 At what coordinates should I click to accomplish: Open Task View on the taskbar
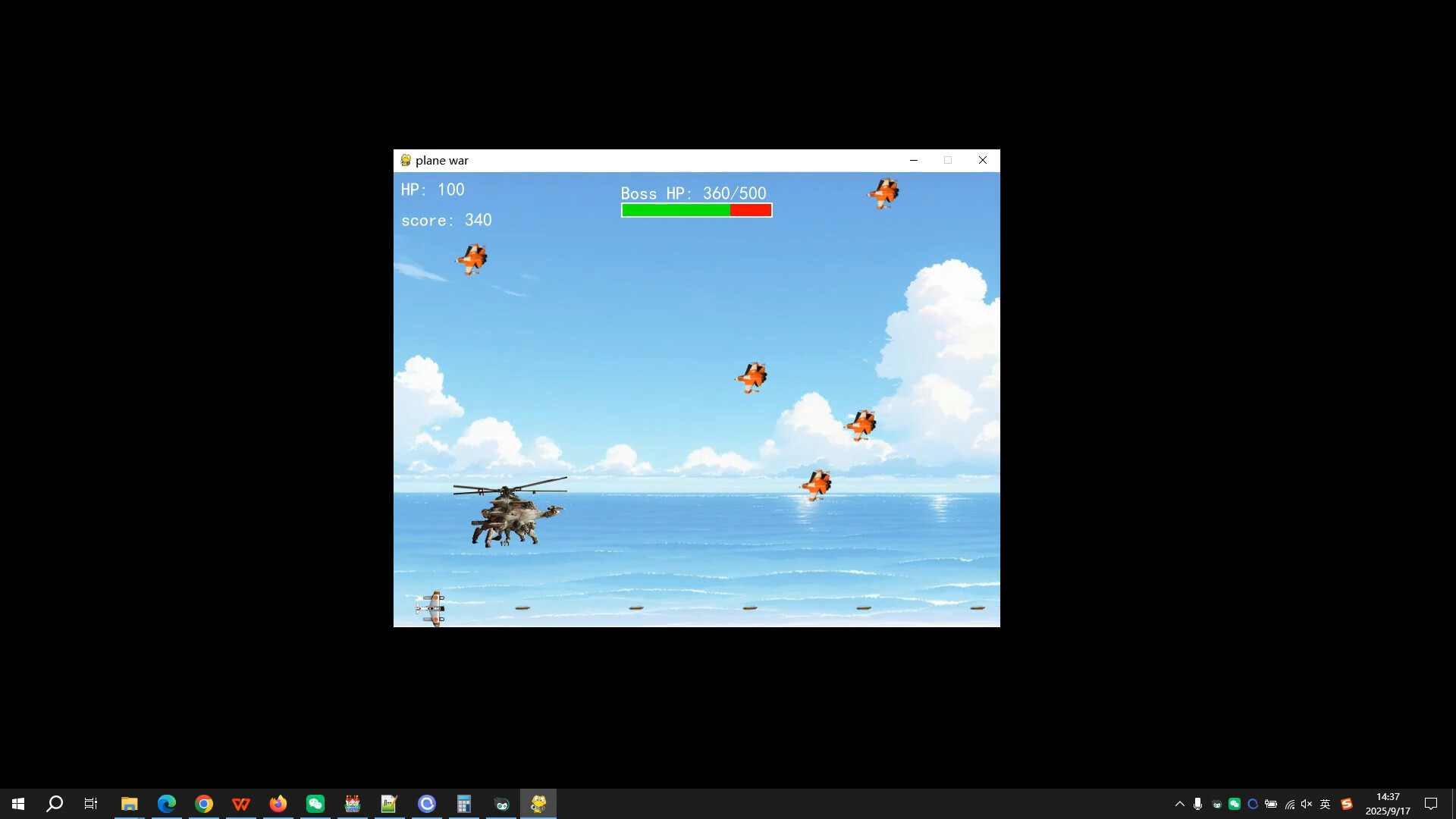pos(91,804)
